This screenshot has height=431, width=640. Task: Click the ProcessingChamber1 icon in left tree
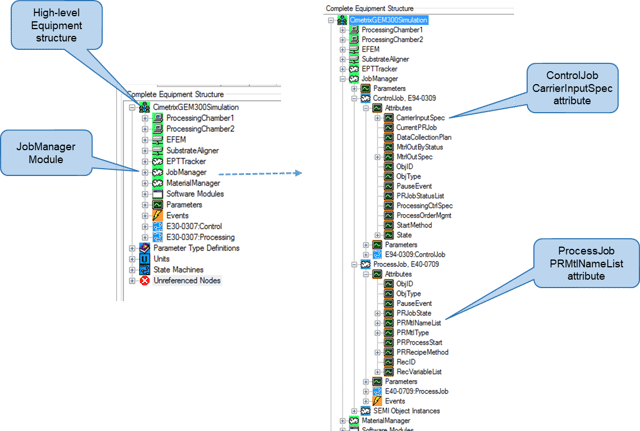158,118
